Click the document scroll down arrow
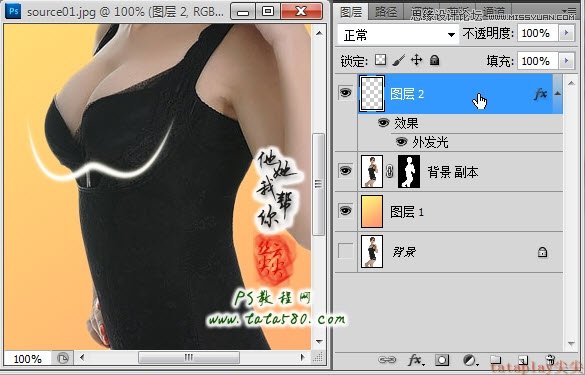The width and height of the screenshot is (585, 375). pos(319,341)
